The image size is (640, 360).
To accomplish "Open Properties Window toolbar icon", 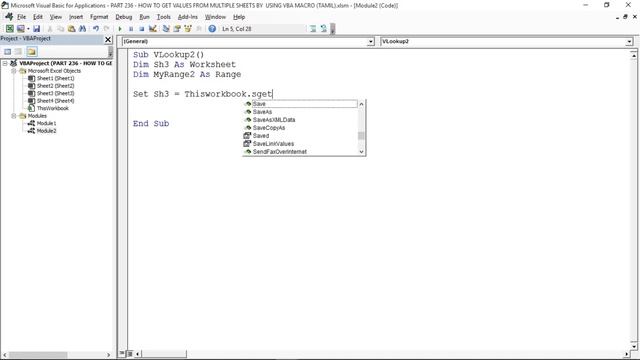I will (x=177, y=29).
